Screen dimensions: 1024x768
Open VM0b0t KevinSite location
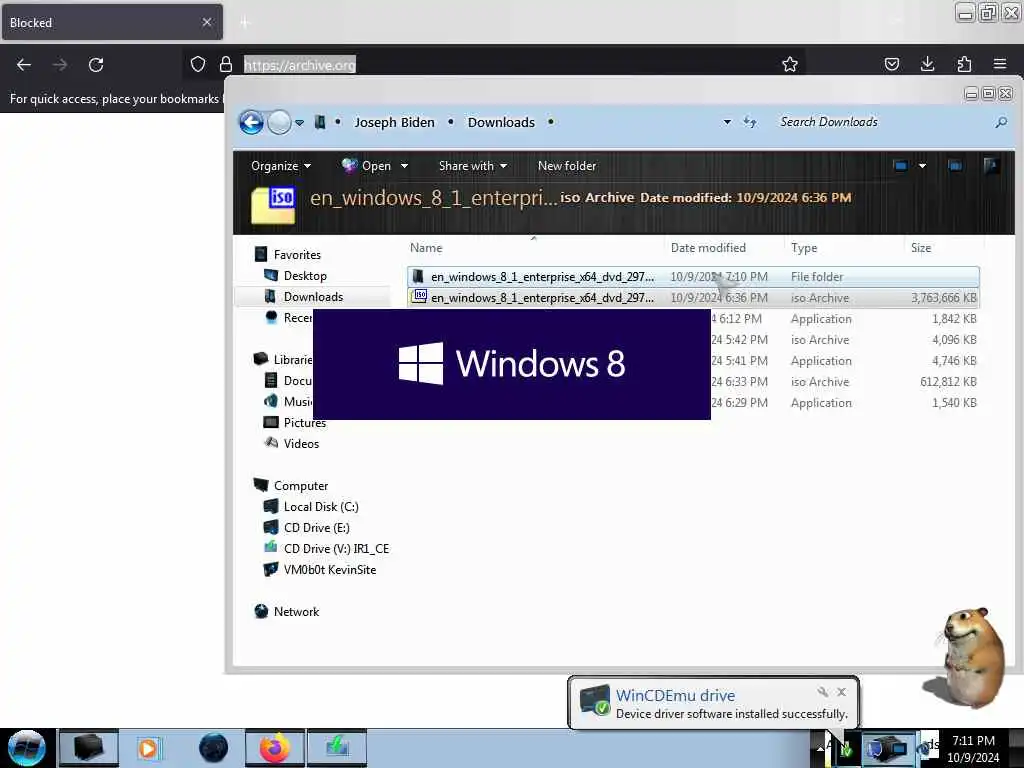pyautogui.click(x=319, y=569)
